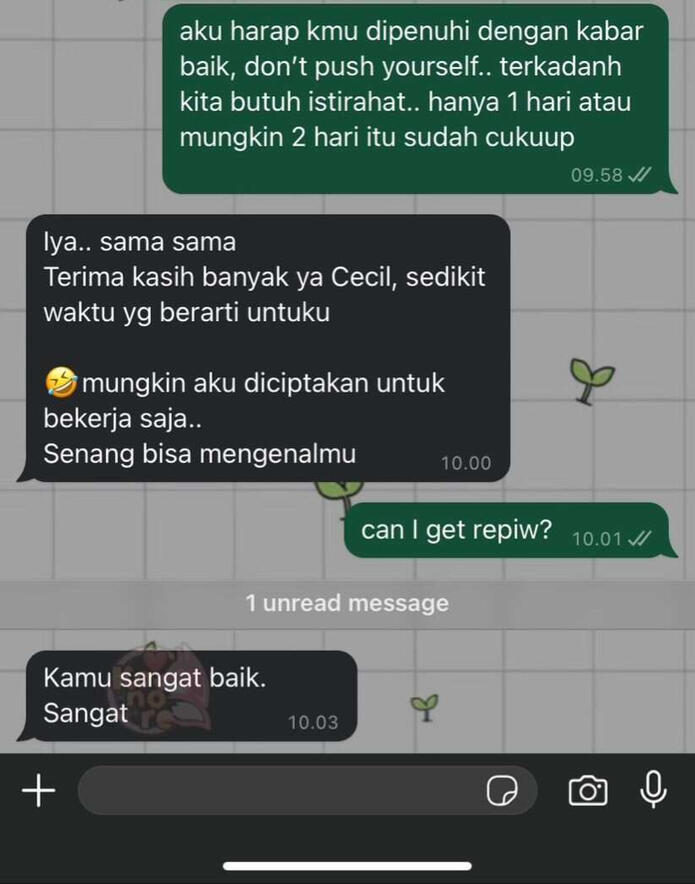This screenshot has width=695, height=884.
Task: Tap the home indicator bar
Action: coord(347,866)
